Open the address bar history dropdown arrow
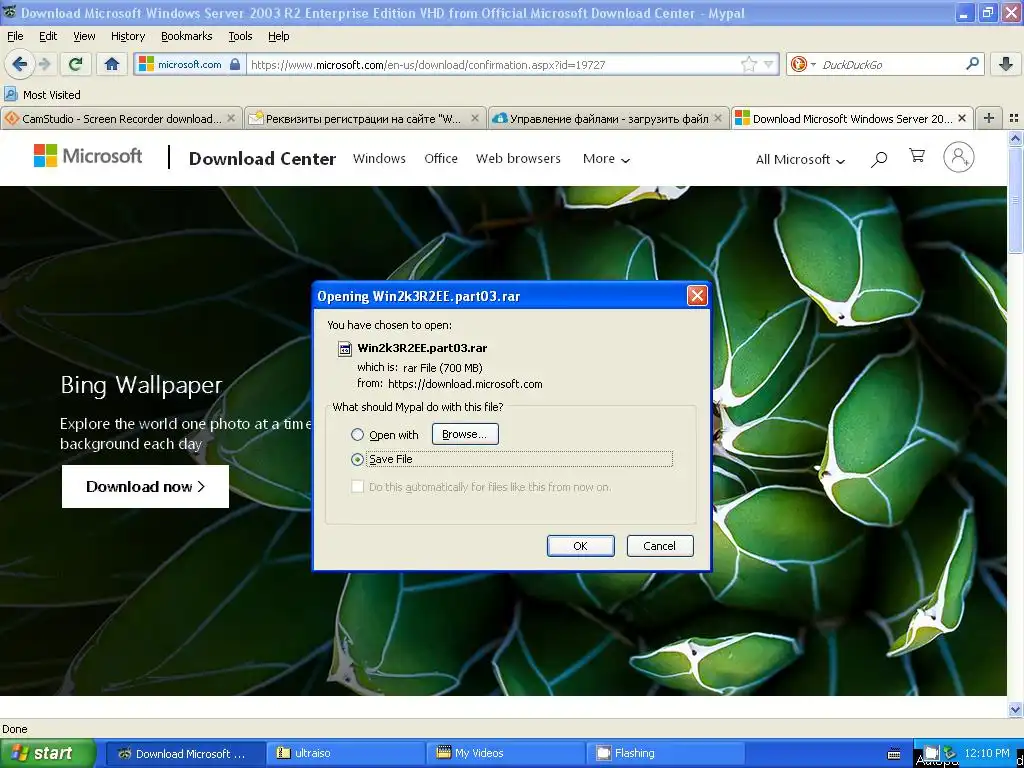 click(769, 64)
